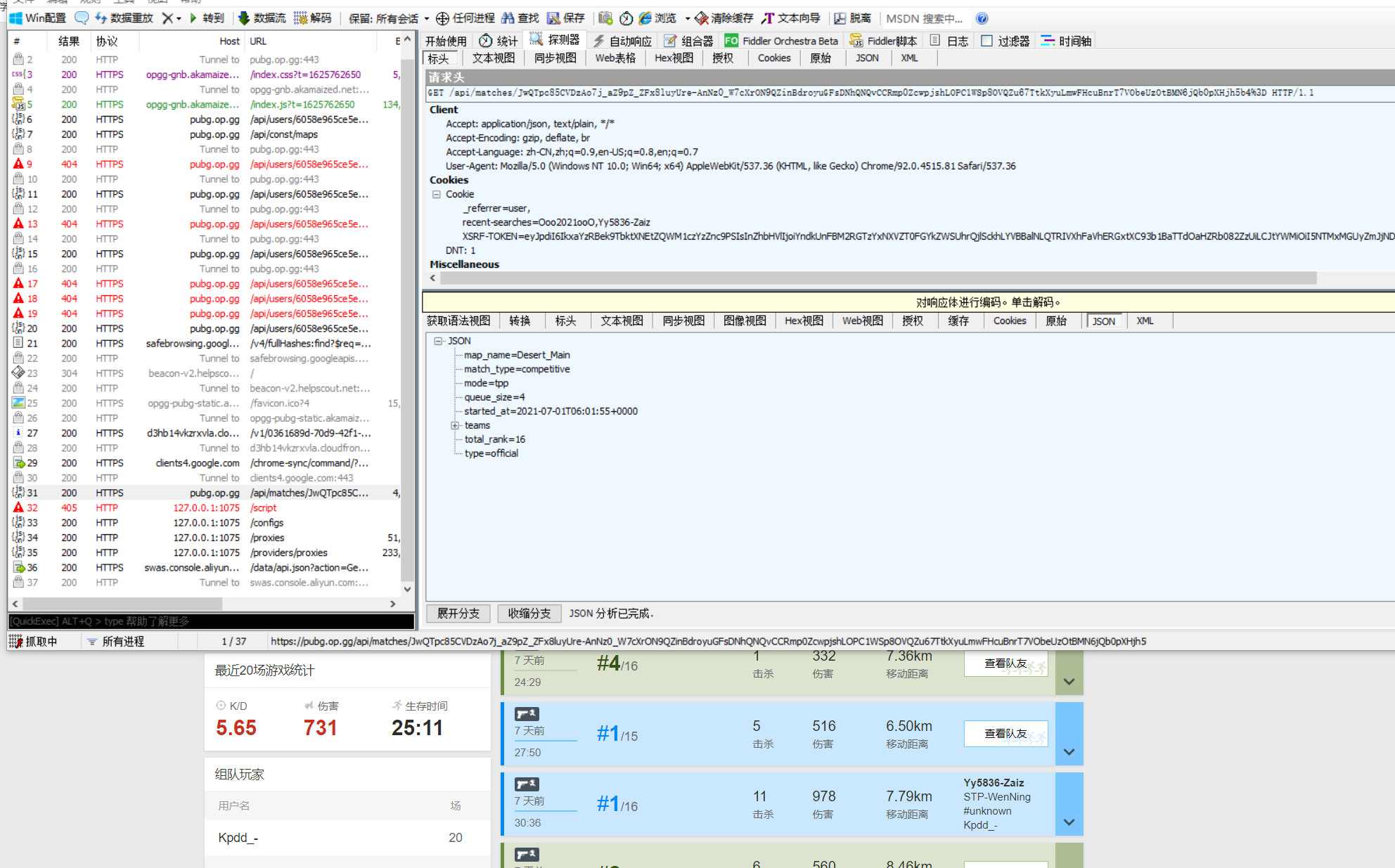Viewport: 1395px width, 868px height.
Task: Expand the teams node in JSON tree
Action: point(455,425)
